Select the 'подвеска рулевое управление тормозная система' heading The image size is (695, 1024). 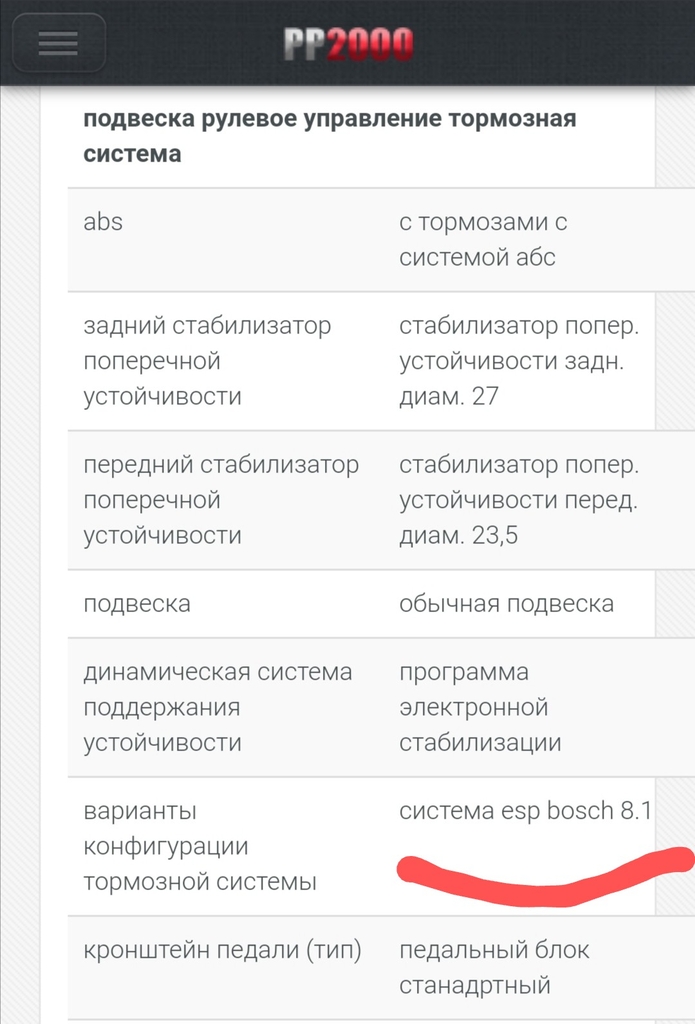tap(330, 136)
